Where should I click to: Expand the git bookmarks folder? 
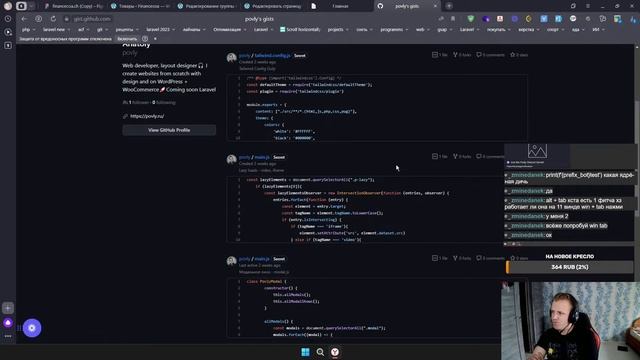[102, 30]
